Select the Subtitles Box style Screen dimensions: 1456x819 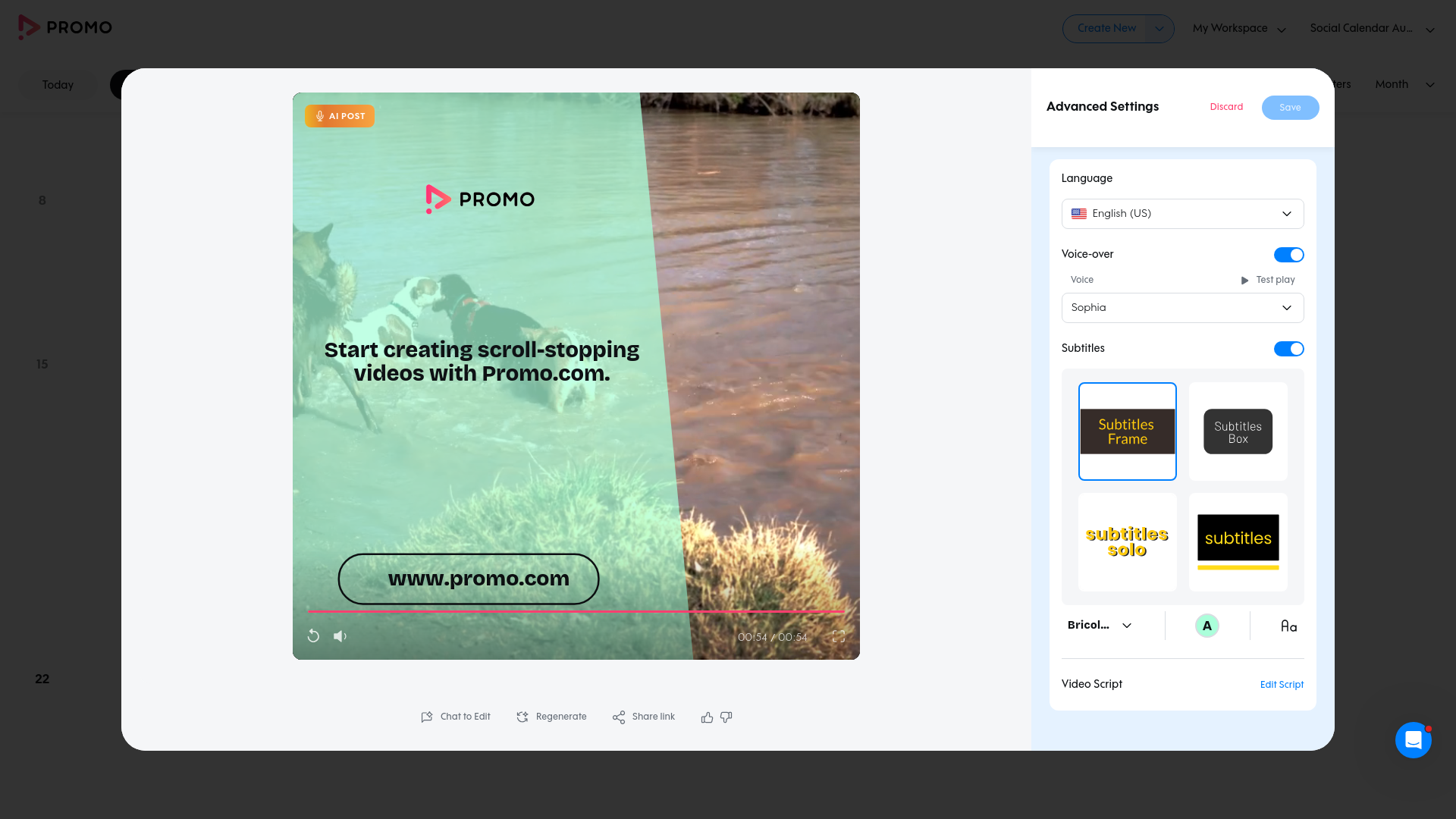[x=1238, y=431]
